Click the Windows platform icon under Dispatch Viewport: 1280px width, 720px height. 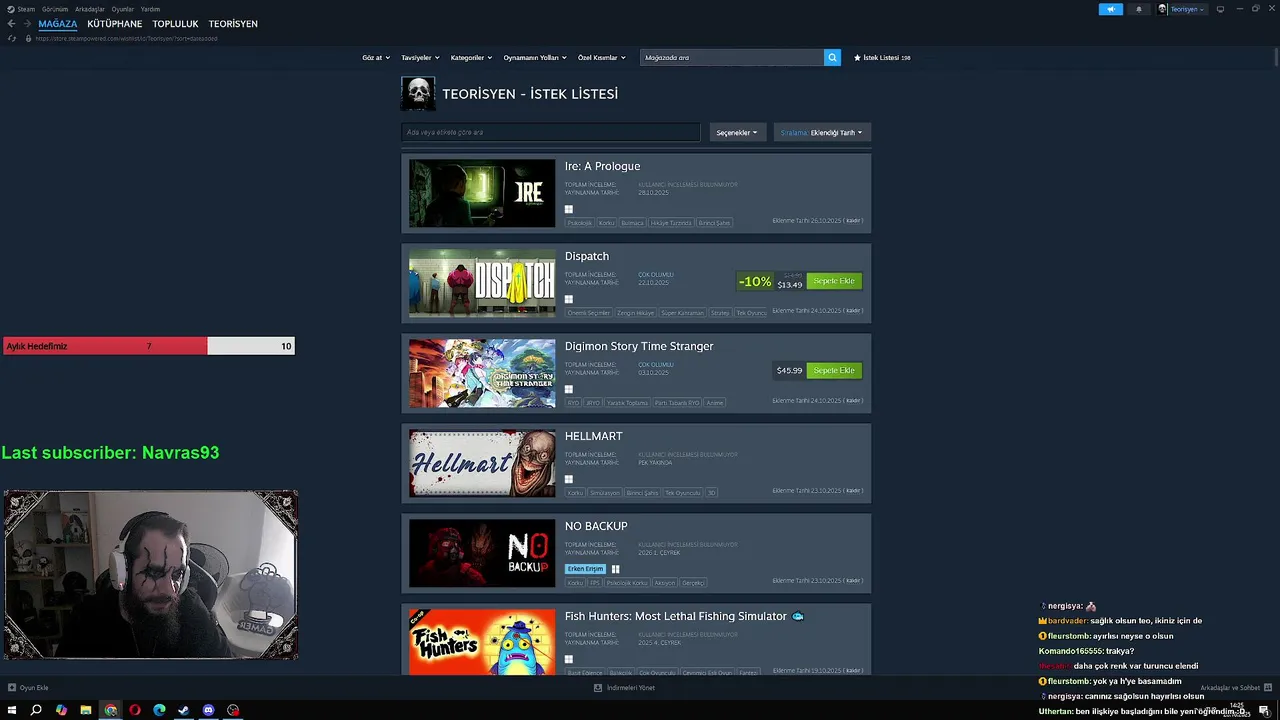tap(569, 299)
